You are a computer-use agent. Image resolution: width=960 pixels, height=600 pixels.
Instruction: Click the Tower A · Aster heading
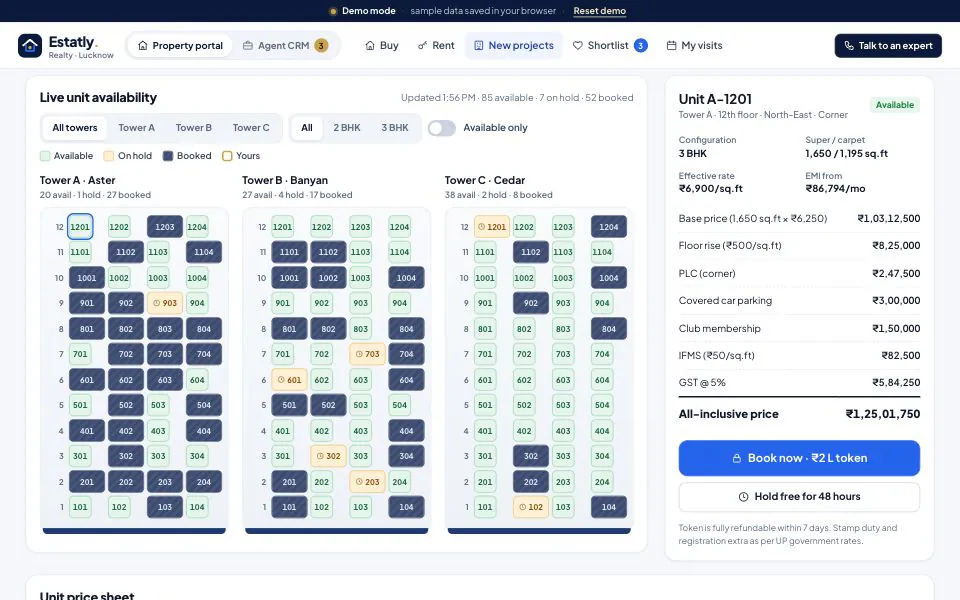pyautogui.click(x=78, y=180)
